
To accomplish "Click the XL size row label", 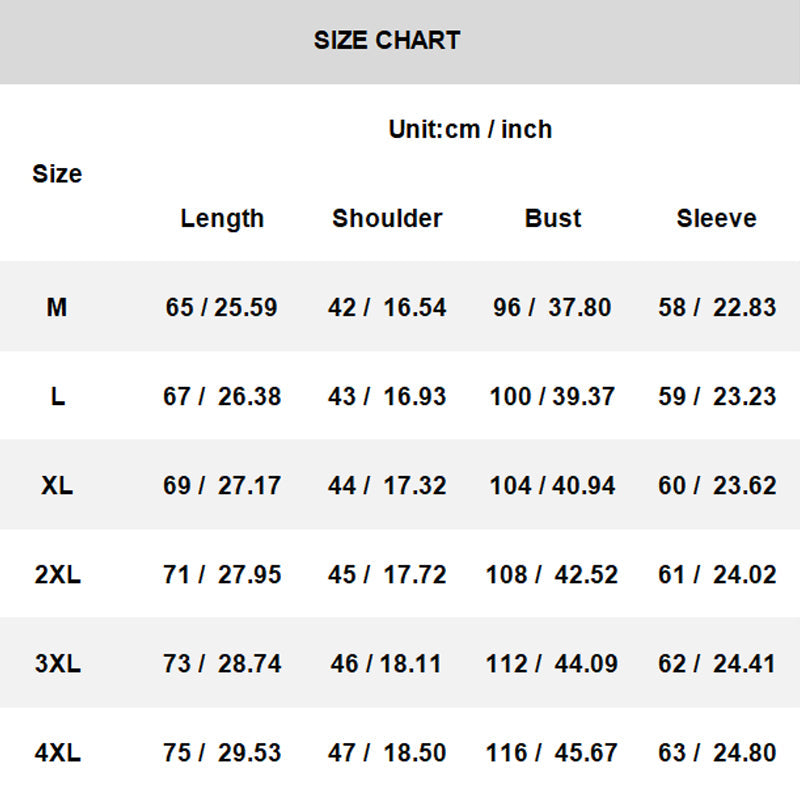I will pos(57,485).
